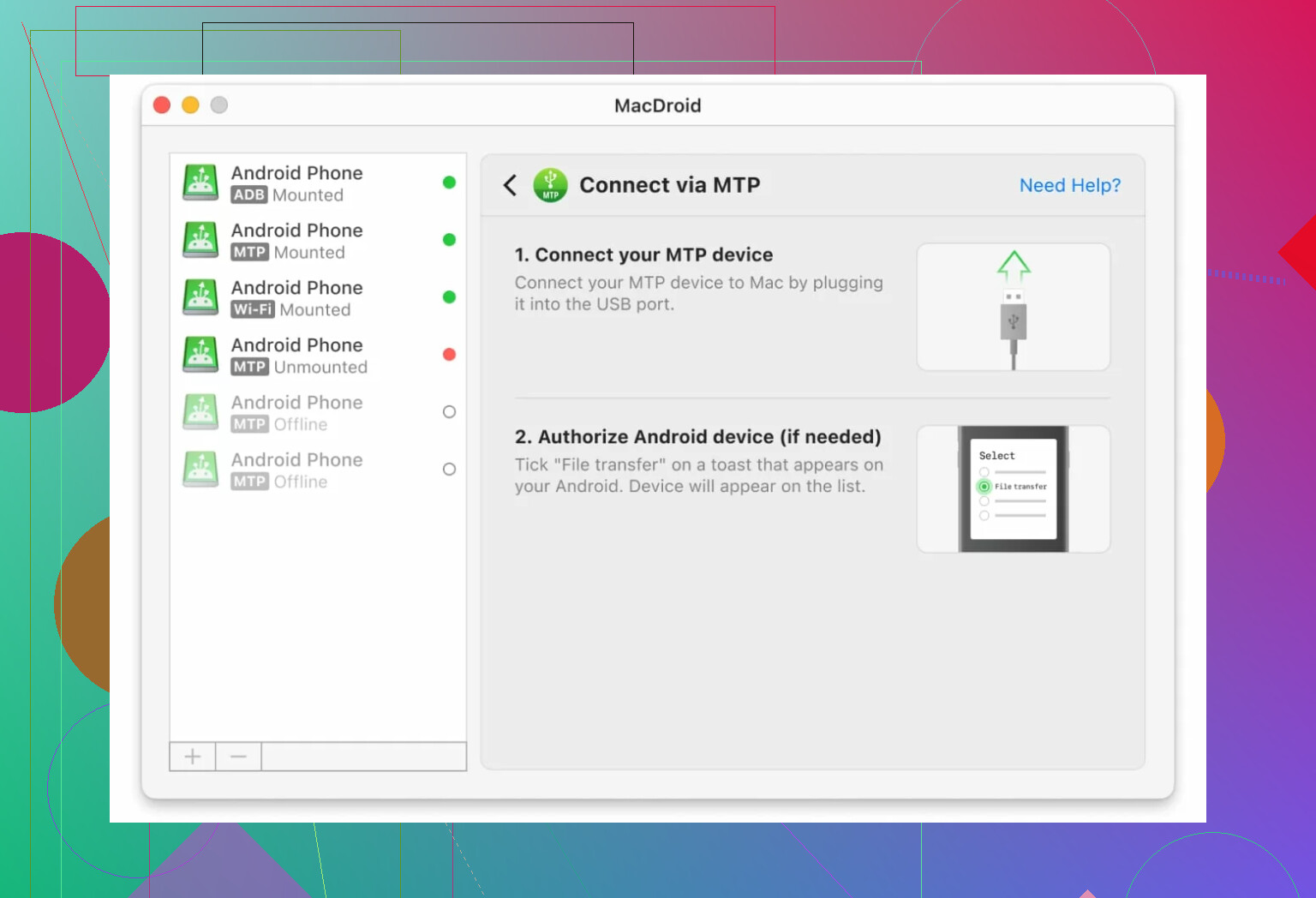Click 'plugging it into the USB port' description

698,293
